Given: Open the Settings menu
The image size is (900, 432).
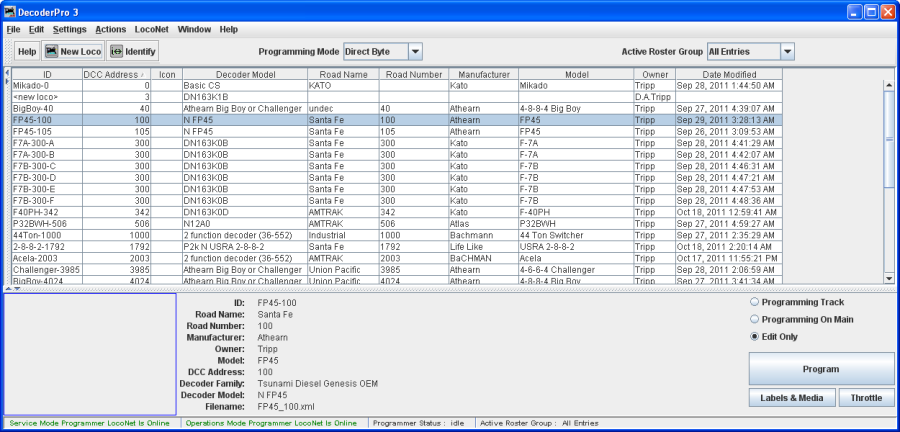Looking at the screenshot, I should point(69,30).
